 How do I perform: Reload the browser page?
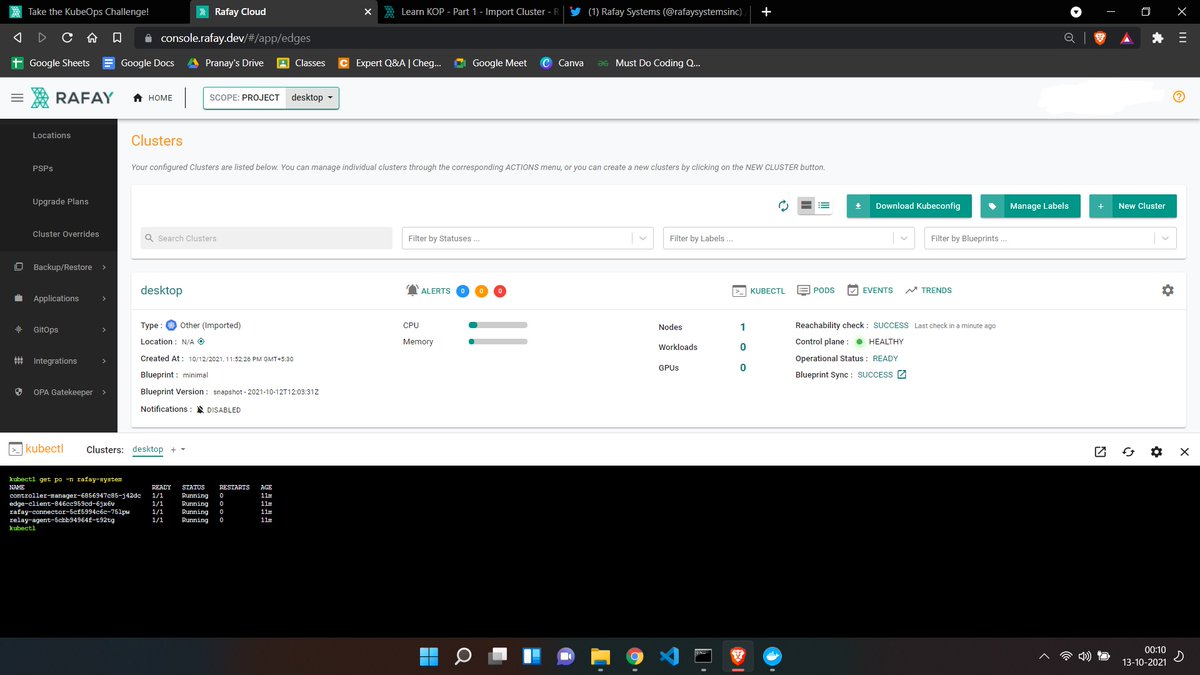66,38
